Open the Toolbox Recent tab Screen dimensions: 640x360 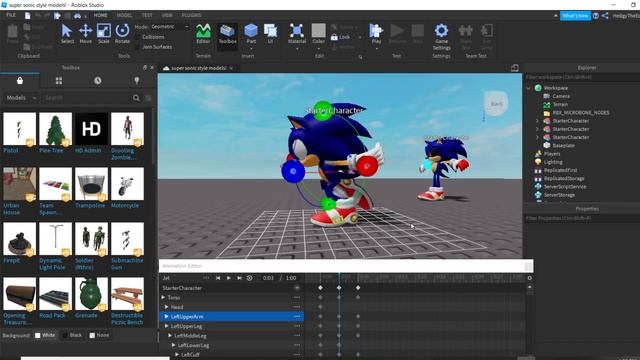(x=98, y=81)
